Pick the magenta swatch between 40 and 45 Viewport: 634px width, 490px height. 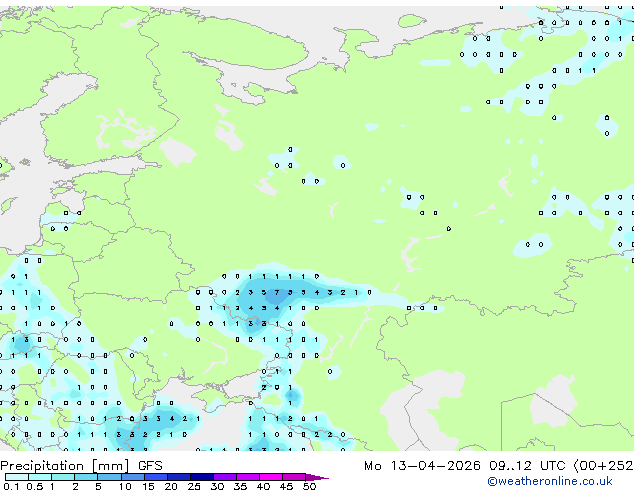coord(271,477)
